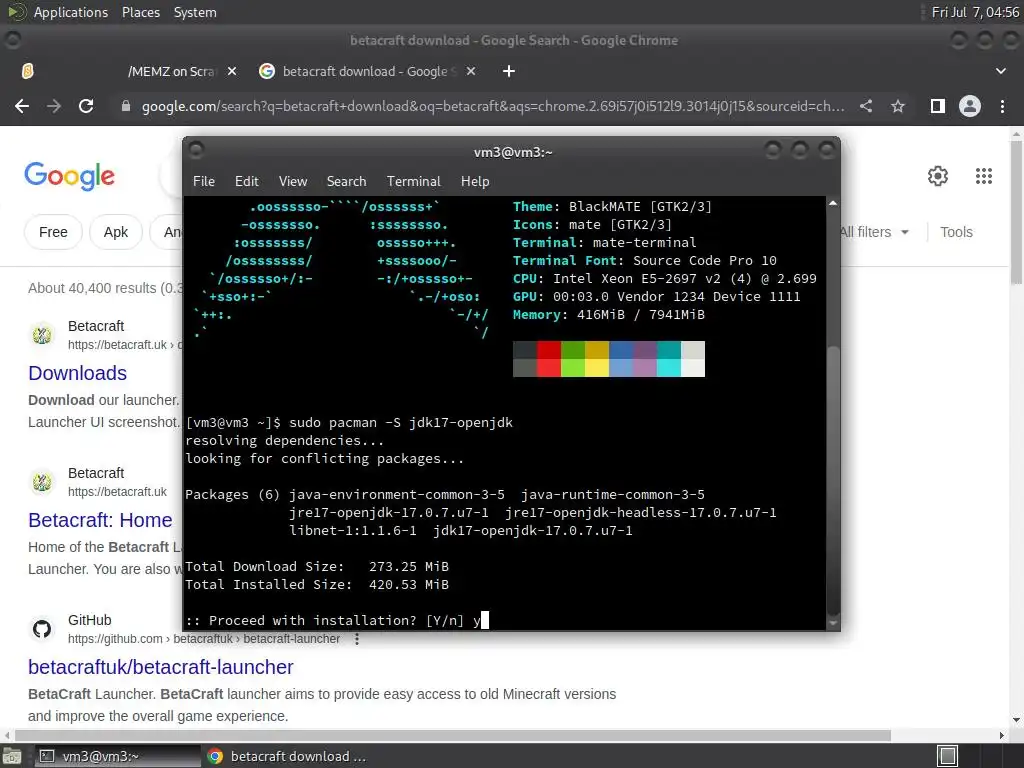Click the terminal vertical scrollbar thumb
This screenshot has height=768, width=1024.
pos(833,479)
